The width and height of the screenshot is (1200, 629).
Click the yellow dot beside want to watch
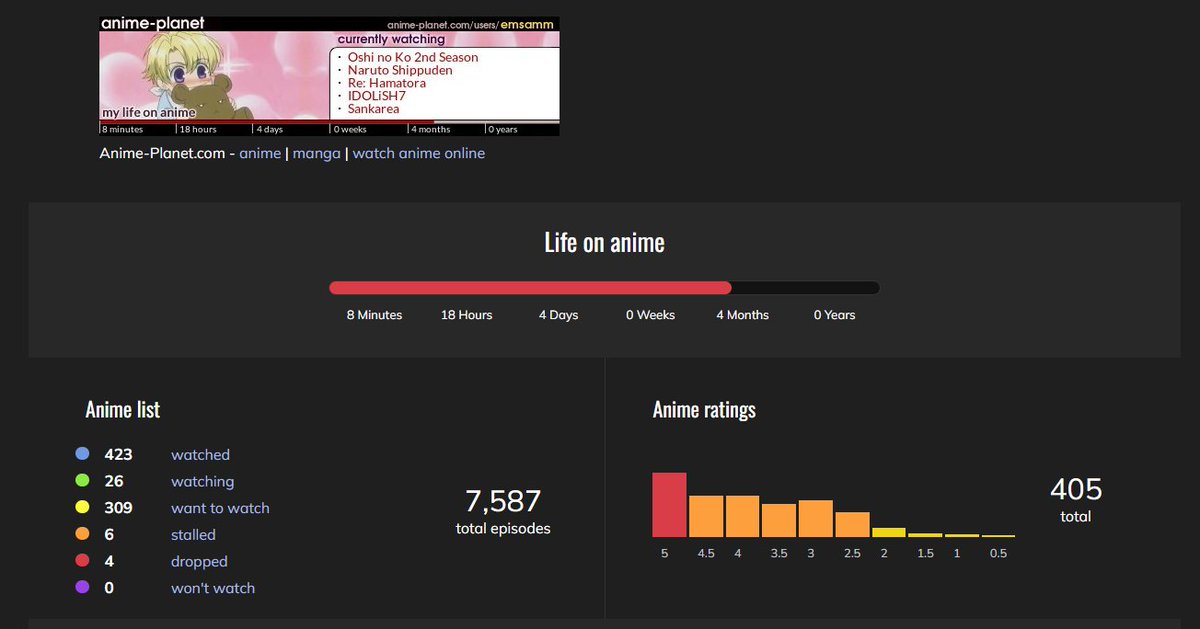[82, 508]
